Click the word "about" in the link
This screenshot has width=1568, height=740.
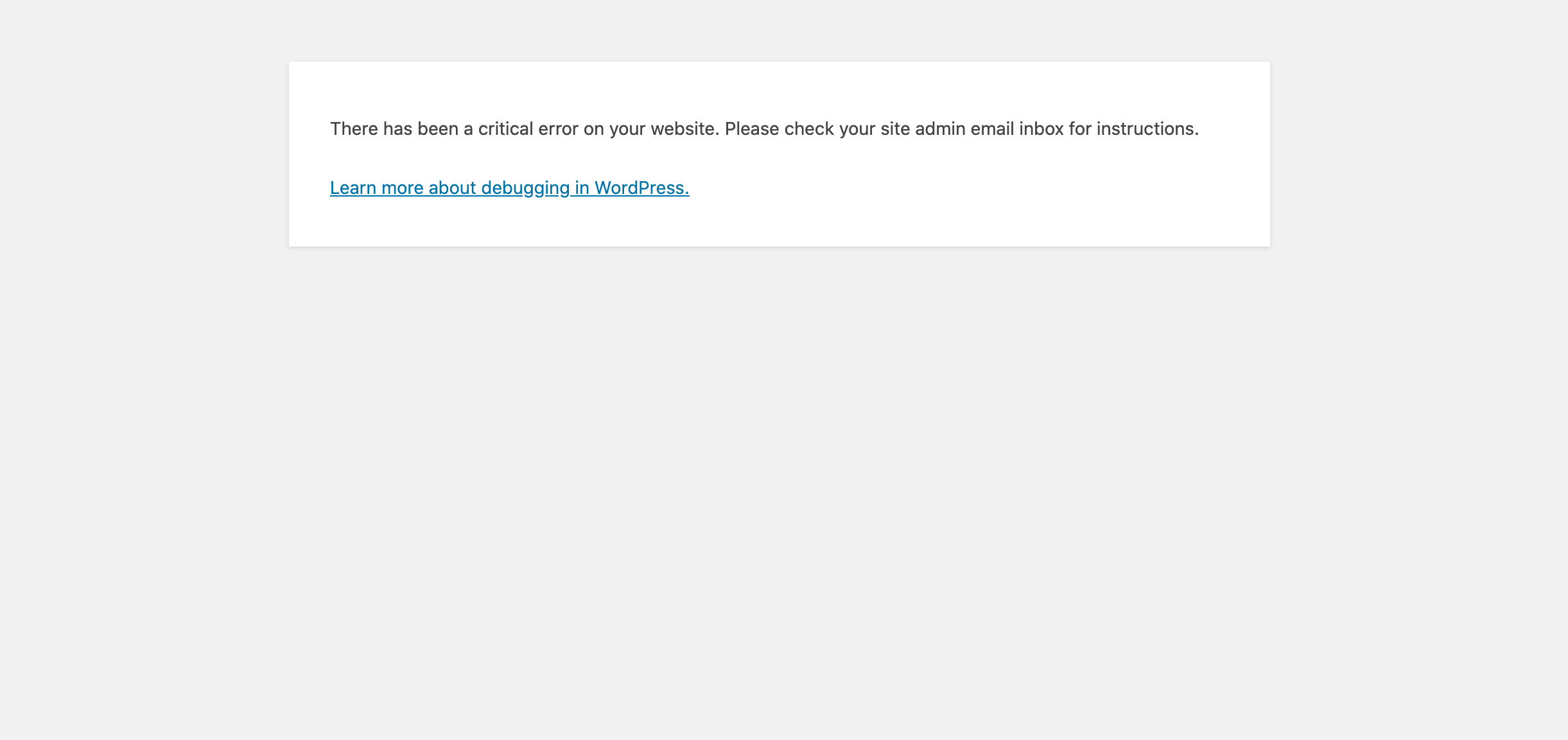point(452,188)
